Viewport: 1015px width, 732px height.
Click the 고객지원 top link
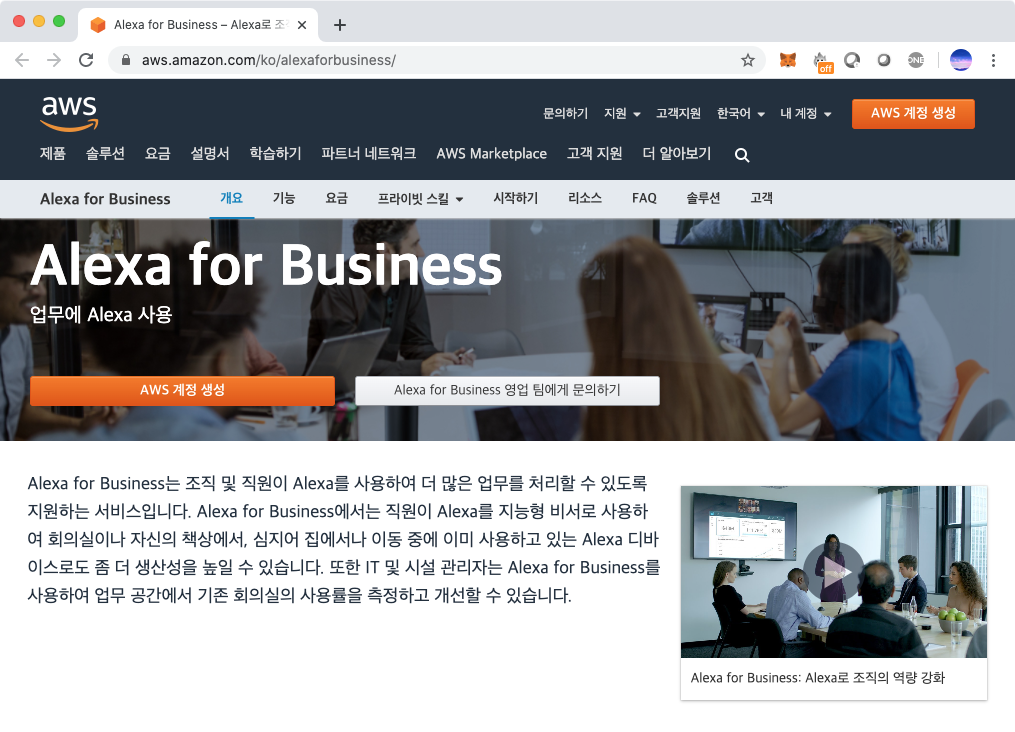click(x=678, y=113)
